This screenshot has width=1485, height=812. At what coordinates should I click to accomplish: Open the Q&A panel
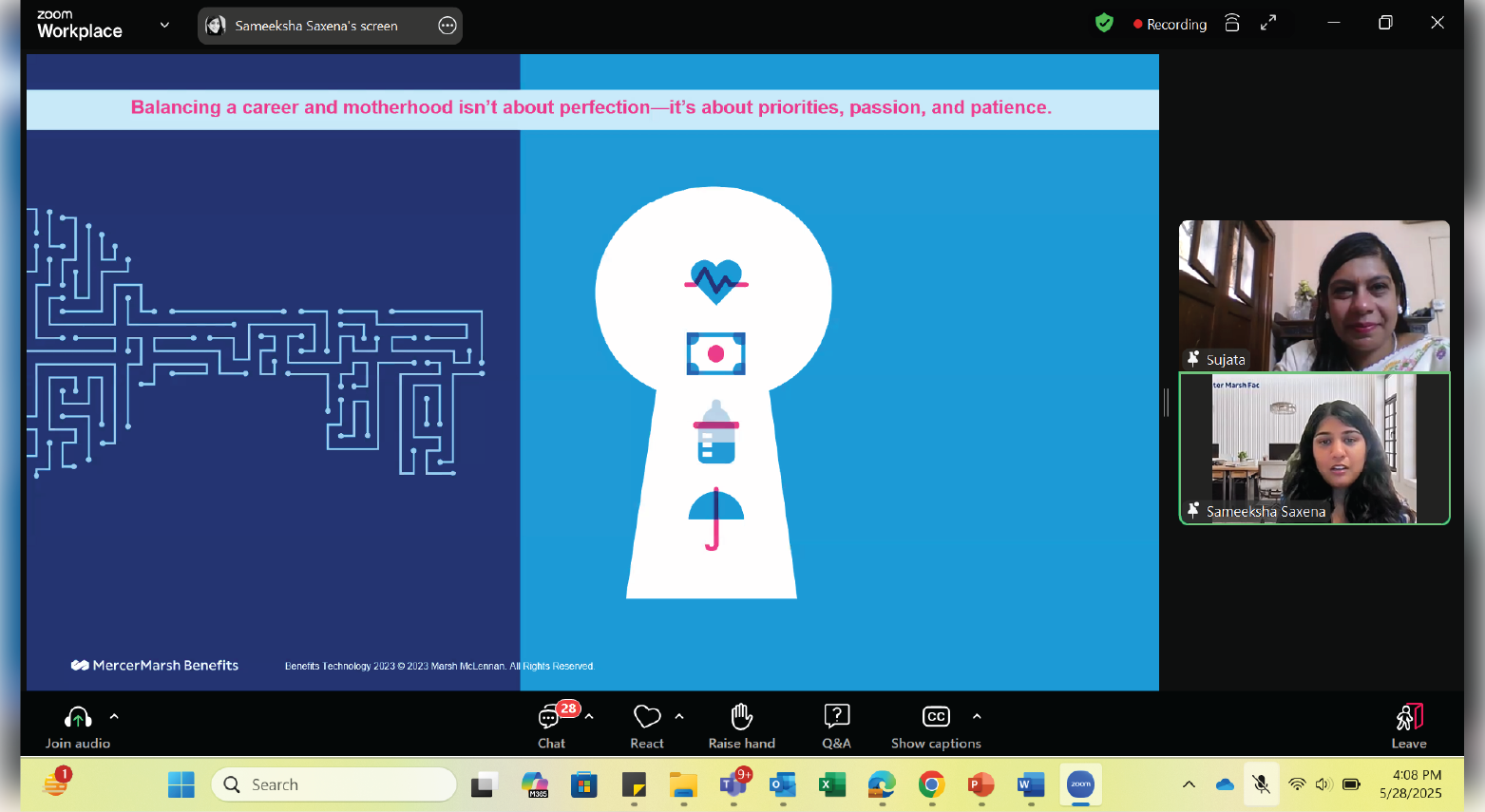point(836,727)
